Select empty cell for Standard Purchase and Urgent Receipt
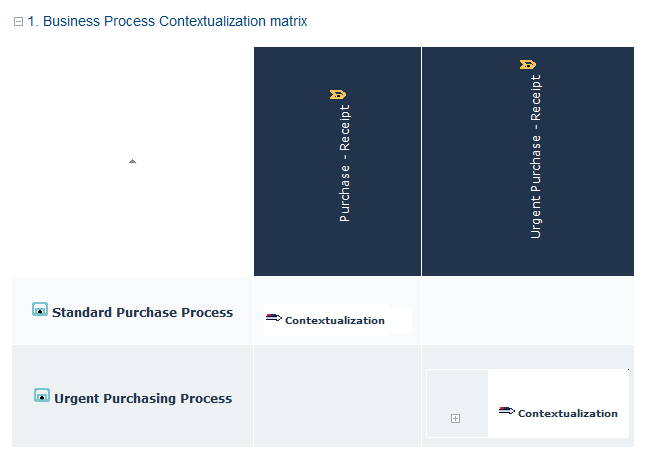This screenshot has width=653, height=453. 527,311
